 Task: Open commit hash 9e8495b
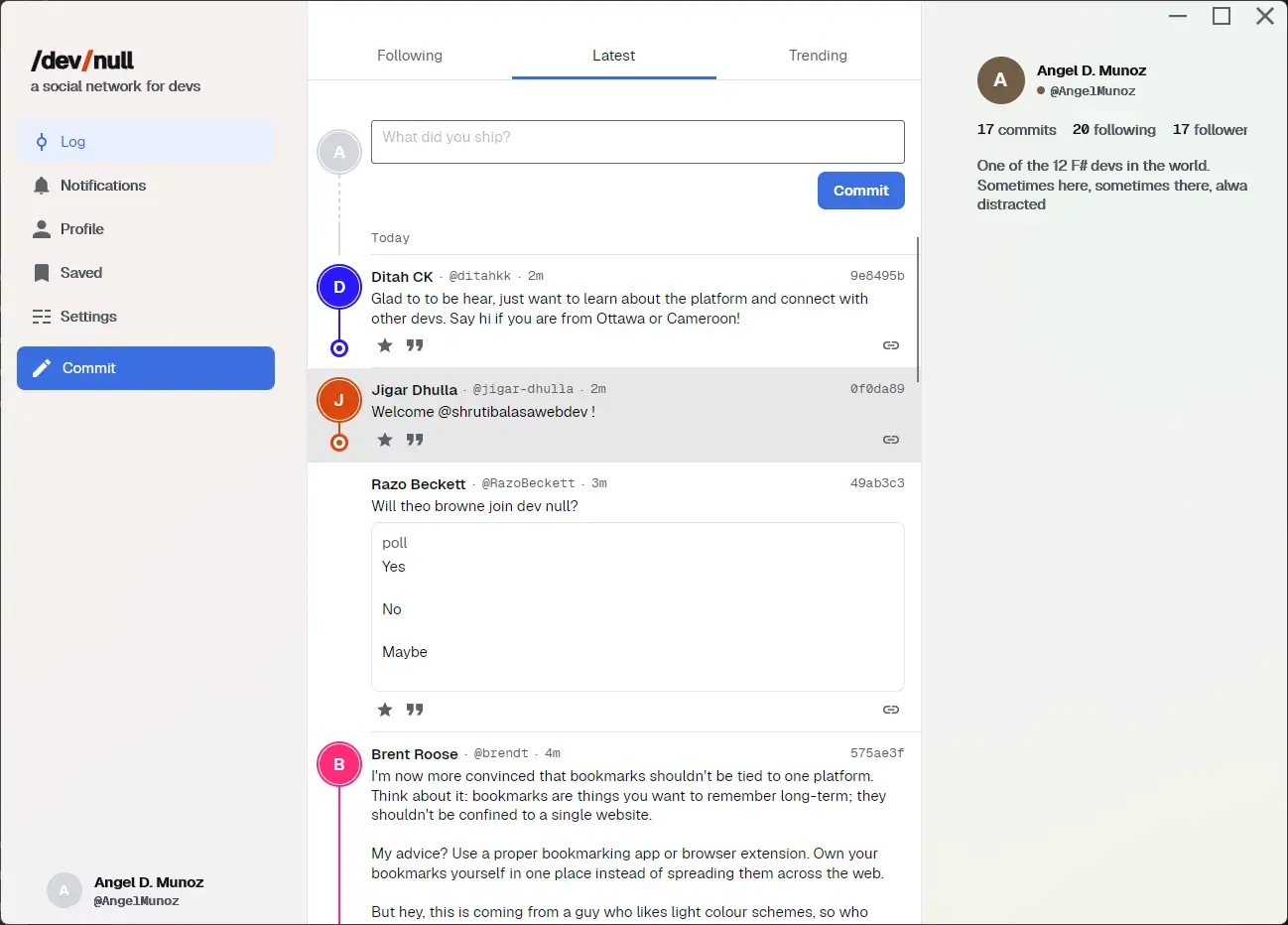(x=877, y=276)
